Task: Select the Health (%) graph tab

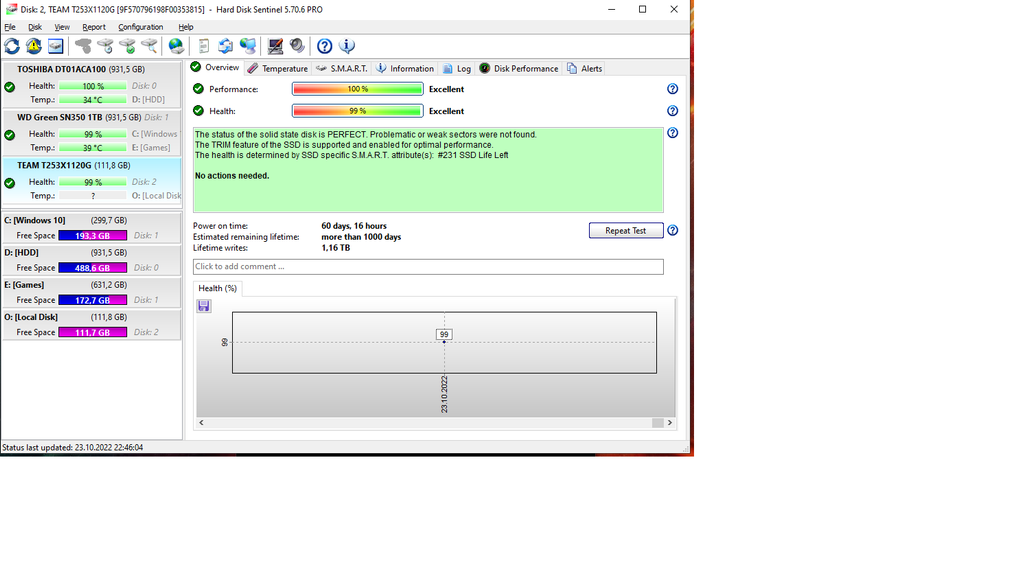Action: (217, 288)
